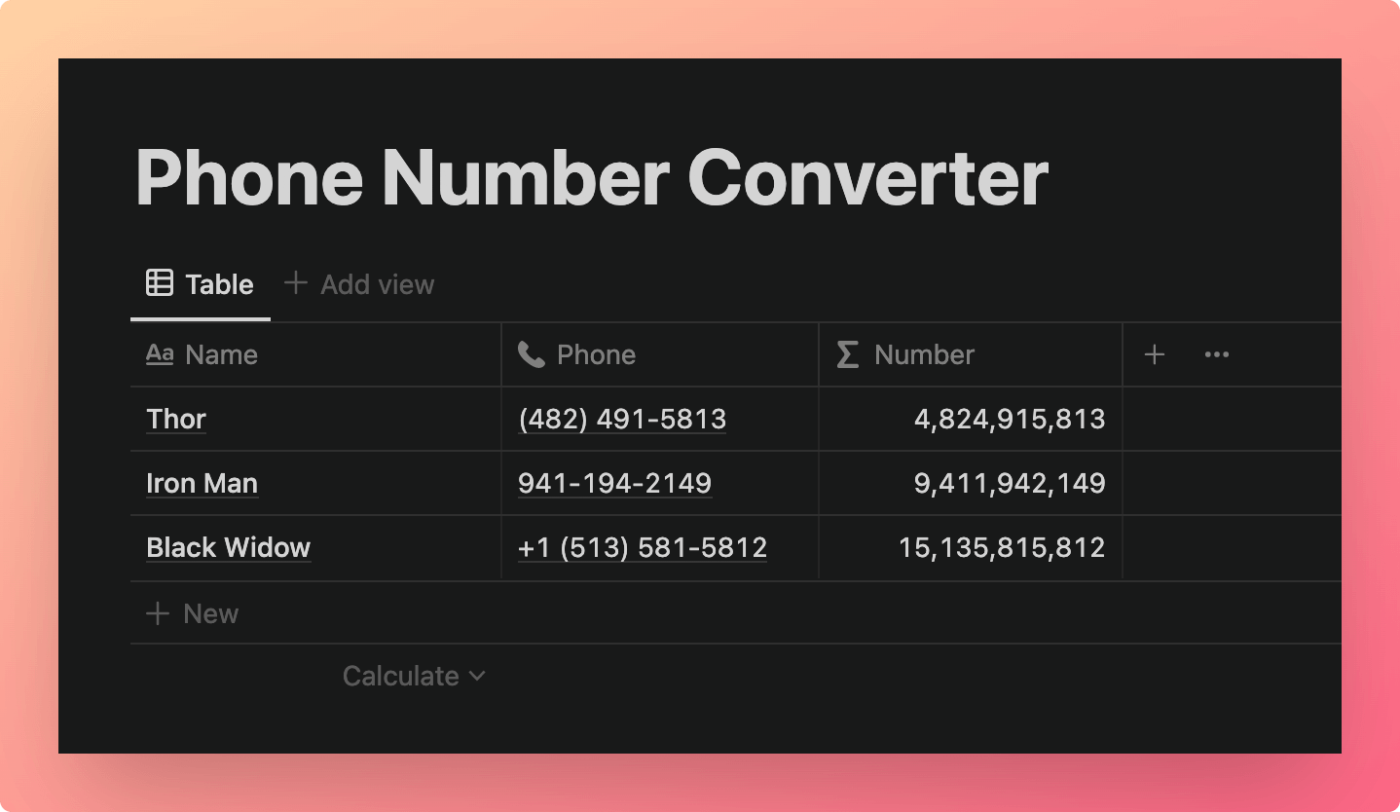Open the Number column header menu
This screenshot has width=1400, height=812.
point(970,355)
